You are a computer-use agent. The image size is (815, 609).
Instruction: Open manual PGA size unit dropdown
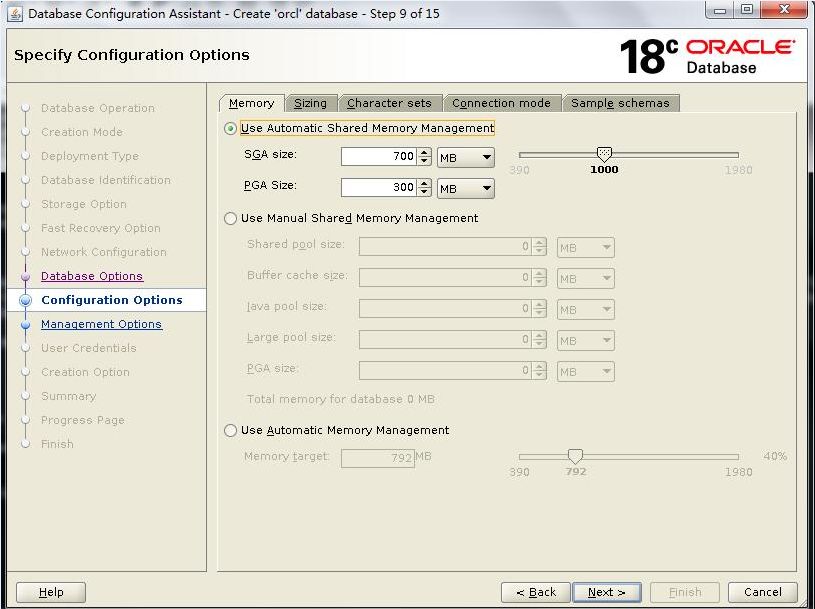coord(586,372)
